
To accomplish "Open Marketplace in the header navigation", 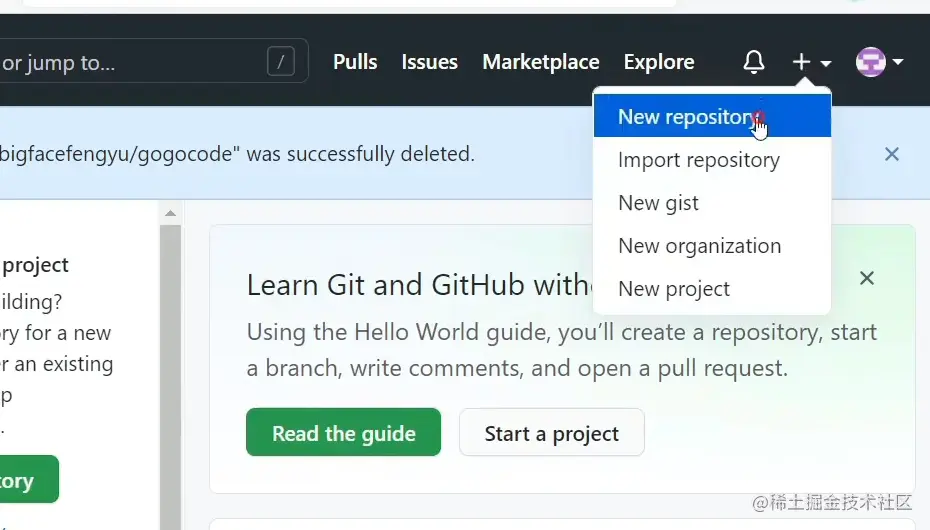I will (x=540, y=62).
